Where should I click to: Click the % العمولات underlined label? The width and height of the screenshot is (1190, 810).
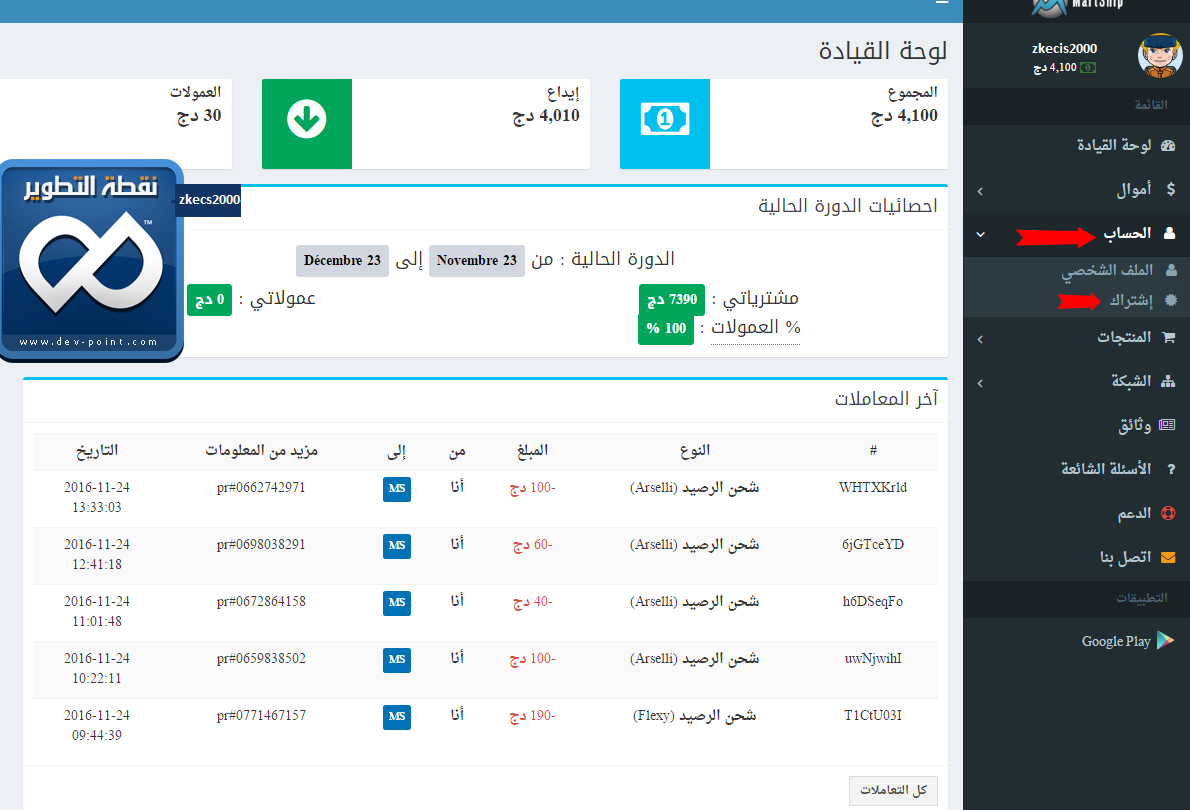pyautogui.click(x=755, y=328)
